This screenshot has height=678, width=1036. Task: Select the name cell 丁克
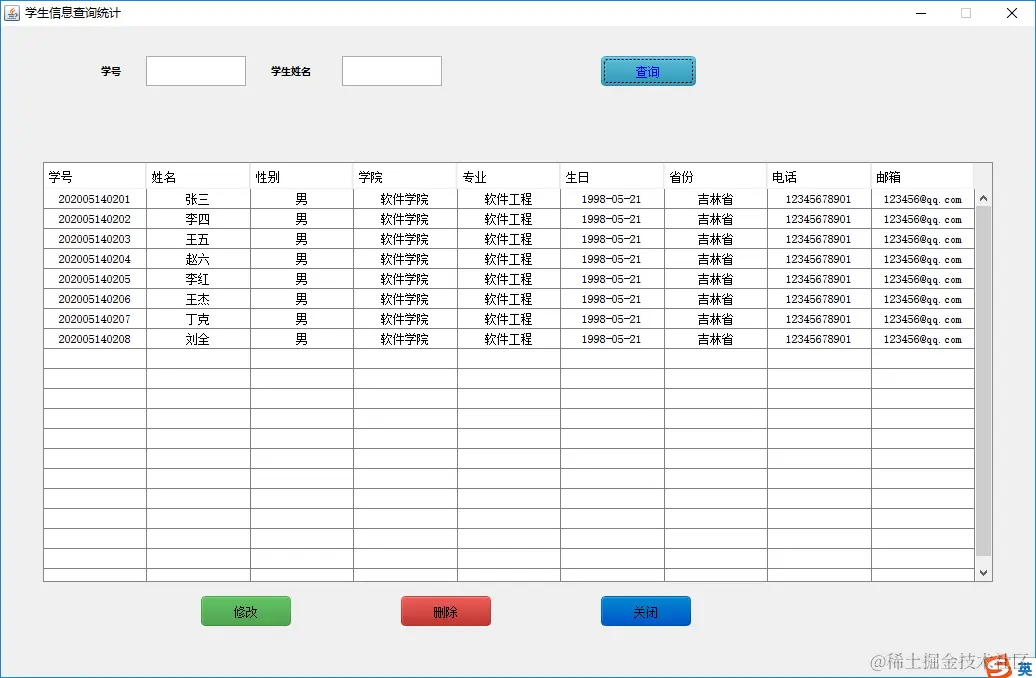pos(198,319)
